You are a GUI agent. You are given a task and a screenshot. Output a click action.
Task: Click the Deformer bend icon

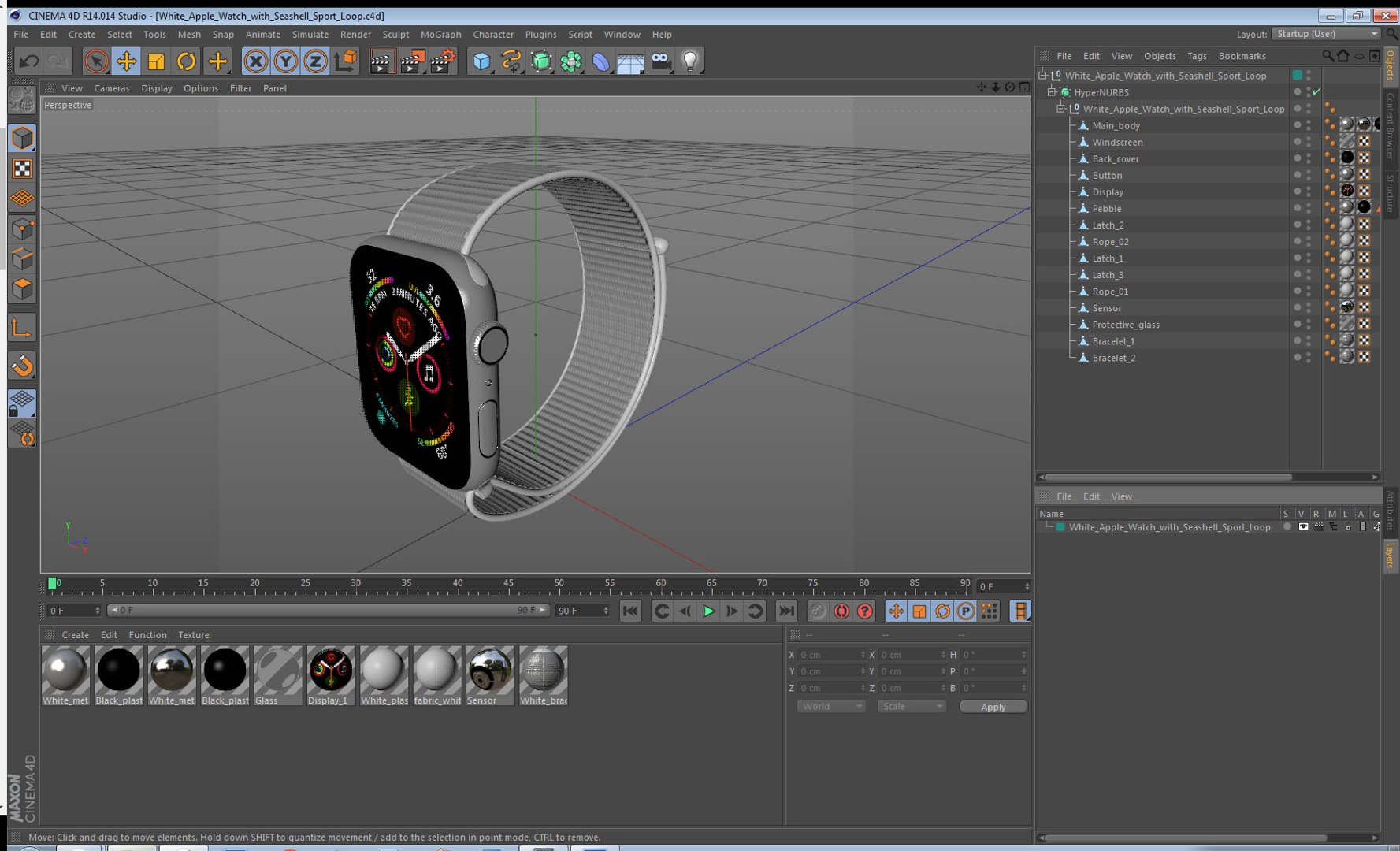[601, 61]
